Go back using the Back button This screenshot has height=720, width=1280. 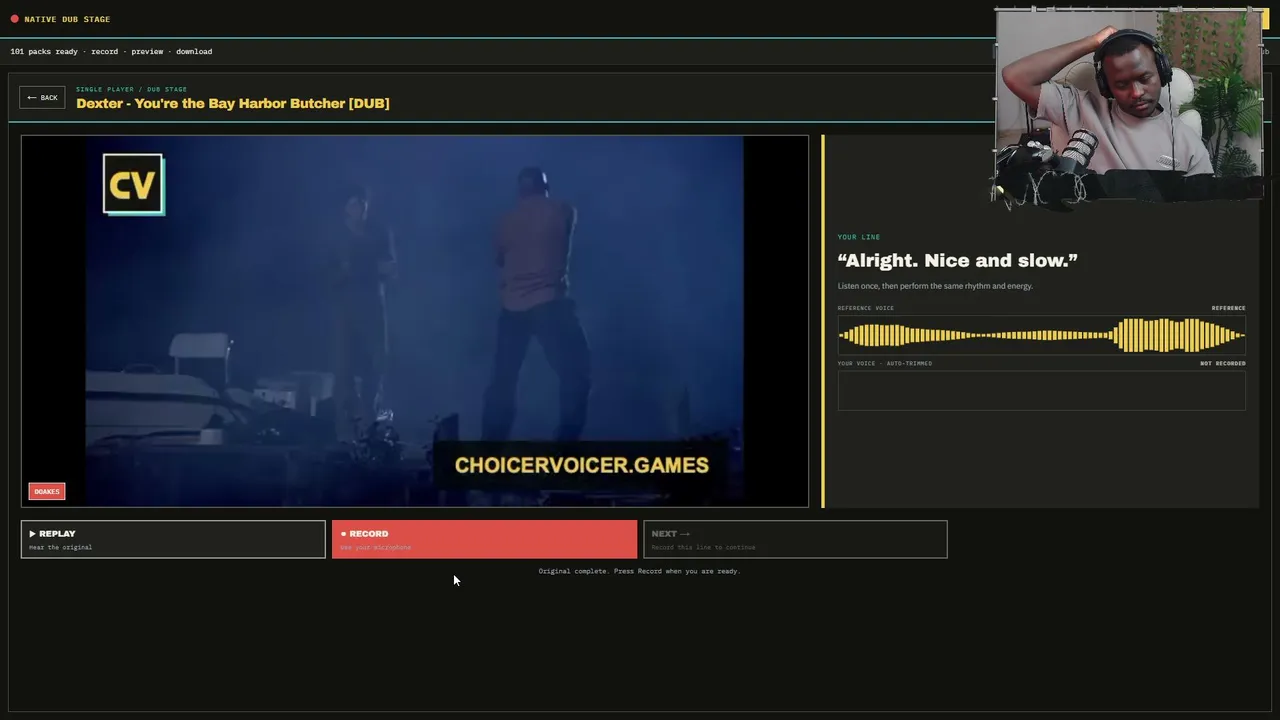pyautogui.click(x=42, y=97)
